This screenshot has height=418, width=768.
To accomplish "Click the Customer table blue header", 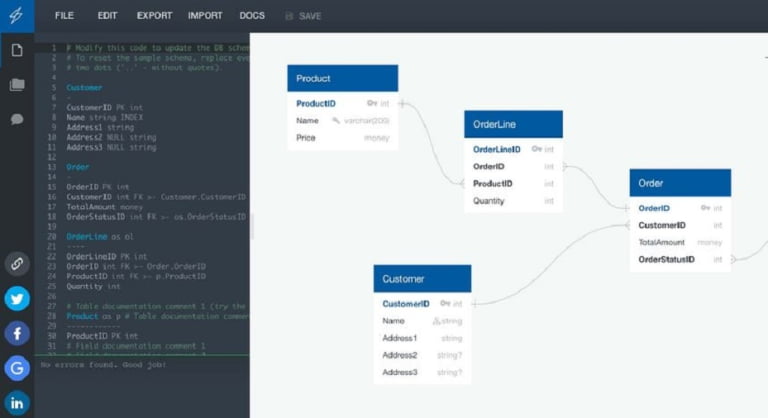I will point(422,279).
